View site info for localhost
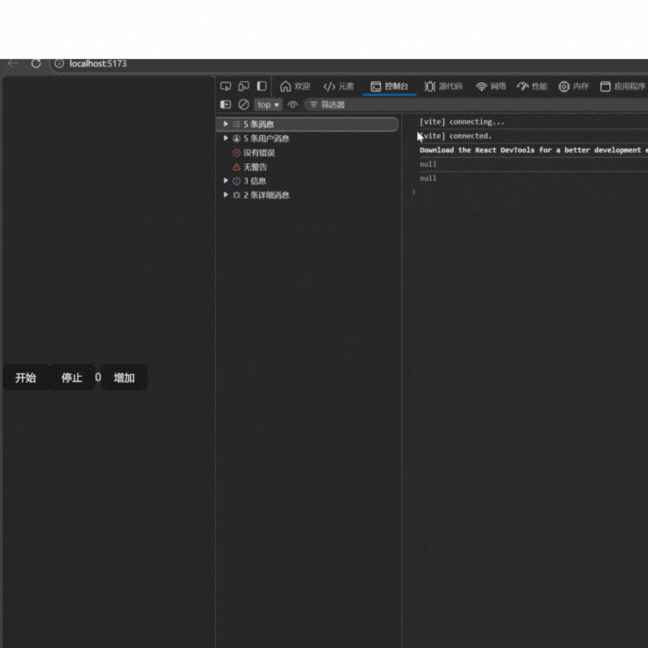Screen dimensions: 648x648 click(60, 64)
